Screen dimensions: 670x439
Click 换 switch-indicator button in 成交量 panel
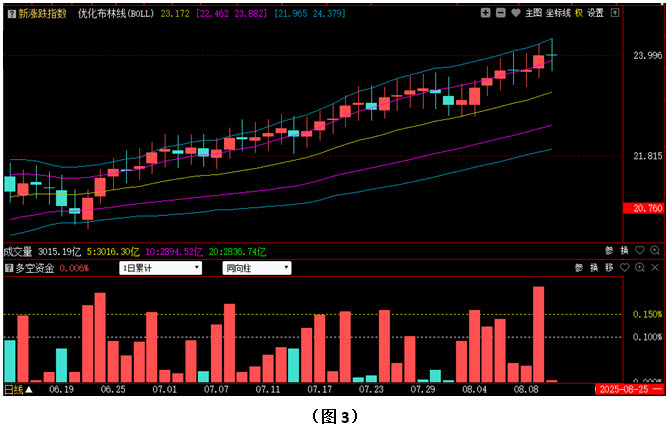click(624, 251)
